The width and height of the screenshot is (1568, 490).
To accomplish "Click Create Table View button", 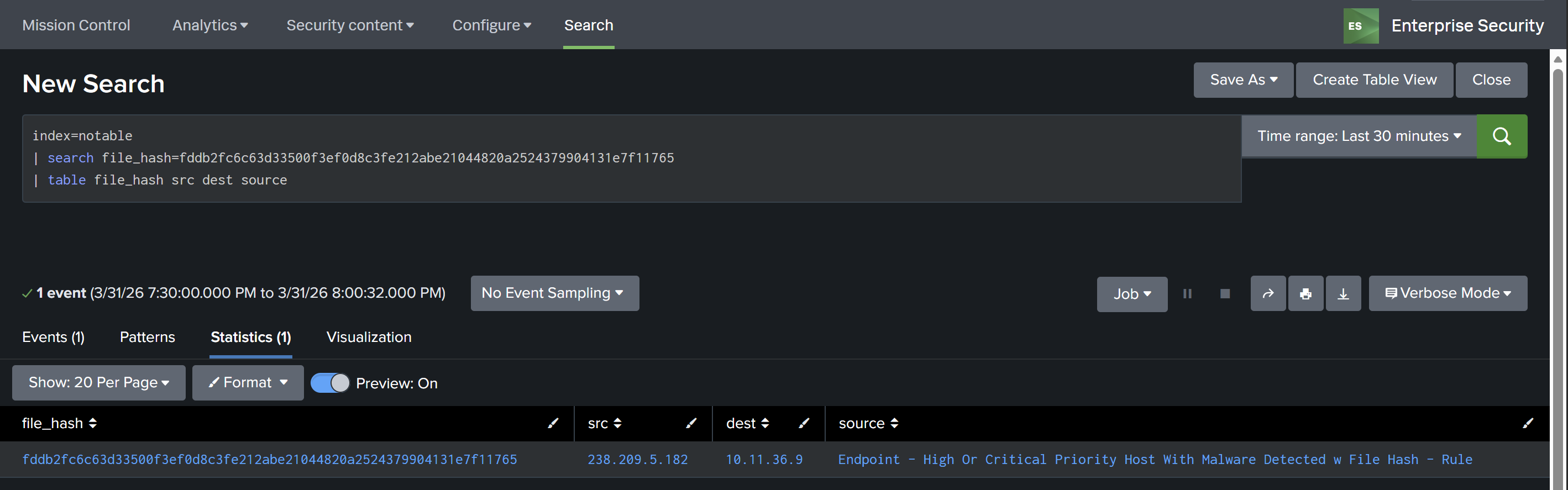I will point(1375,80).
